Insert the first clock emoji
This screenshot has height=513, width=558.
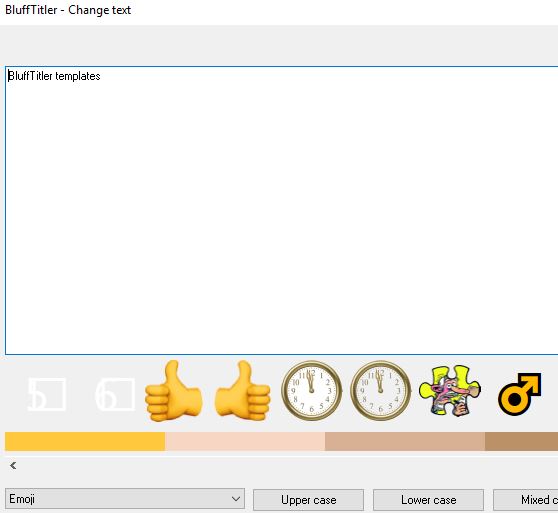point(312,391)
